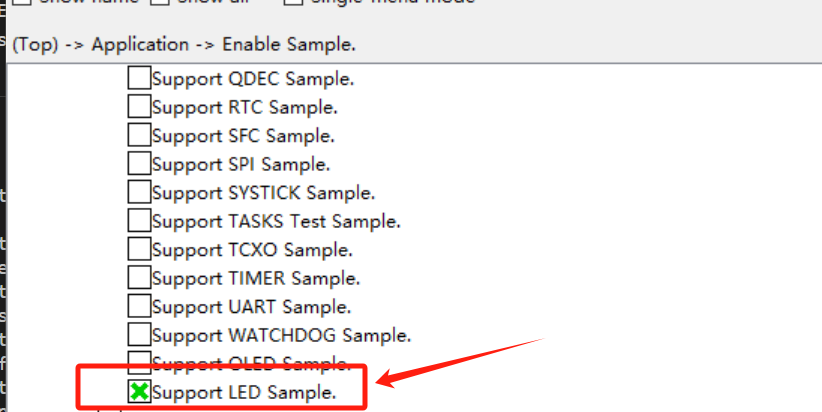Viewport: 822px width, 412px height.
Task: Select the 'Support WATCHDOG Sample.' label text
Action: [x=281, y=336]
